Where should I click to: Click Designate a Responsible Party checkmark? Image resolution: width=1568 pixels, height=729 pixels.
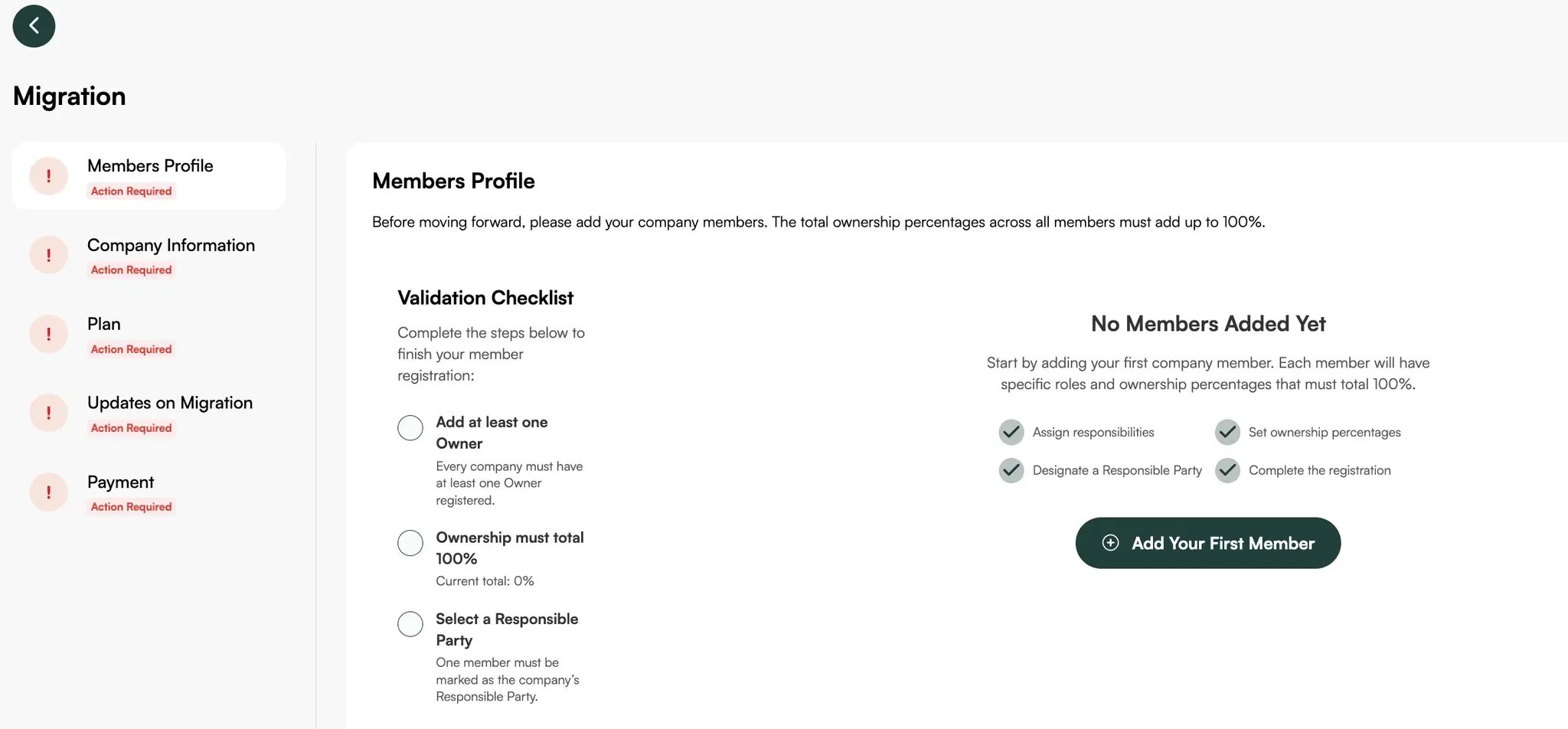point(1011,470)
